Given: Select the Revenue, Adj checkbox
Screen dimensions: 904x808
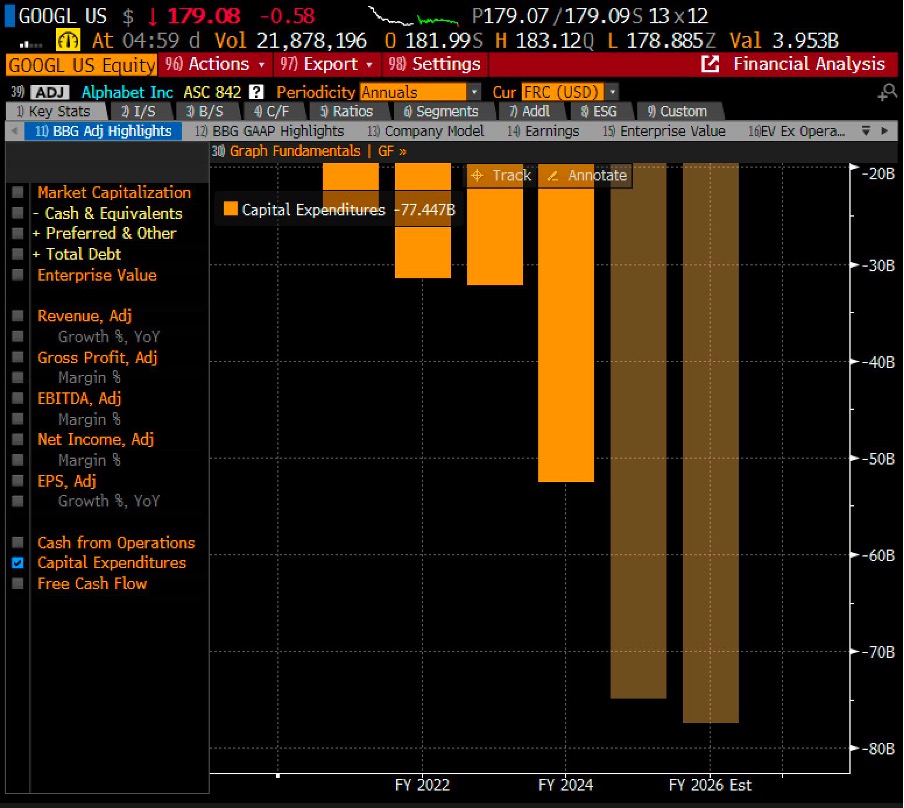Looking at the screenshot, I should coord(18,315).
